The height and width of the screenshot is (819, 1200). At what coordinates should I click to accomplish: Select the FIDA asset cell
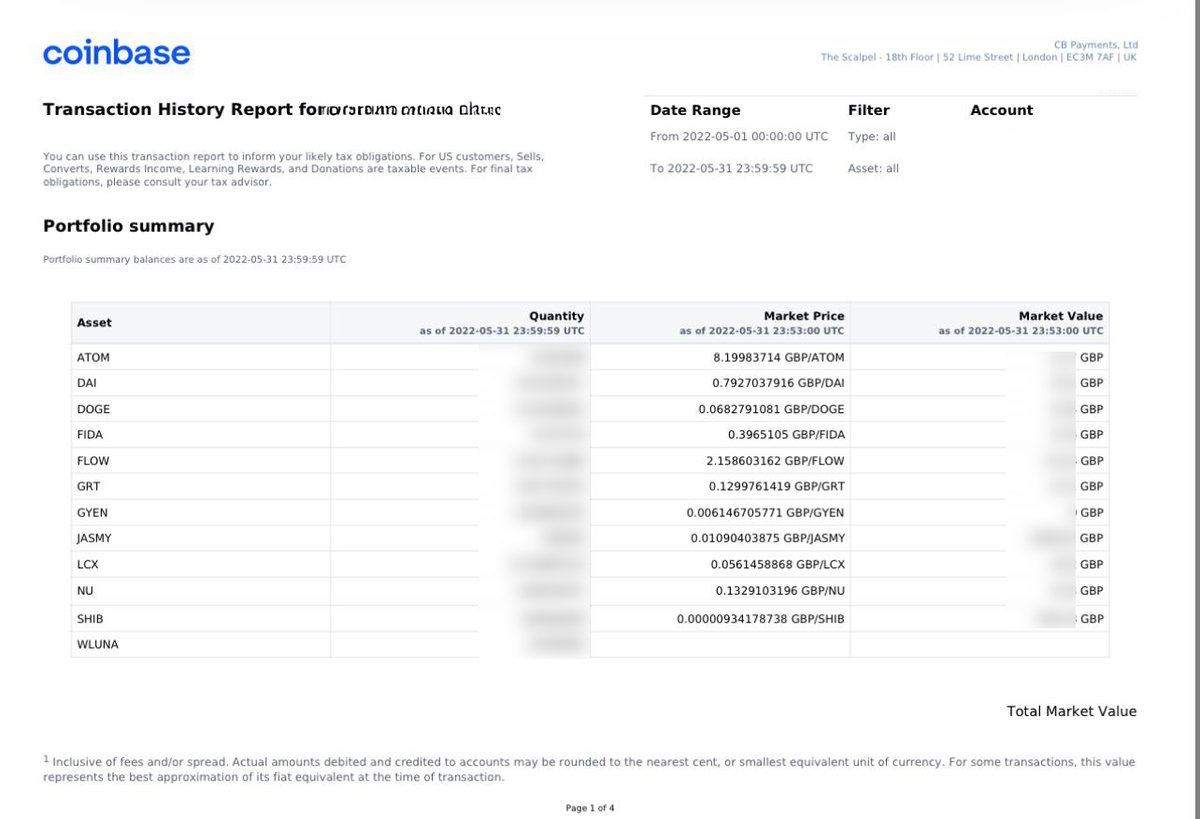(x=200, y=435)
